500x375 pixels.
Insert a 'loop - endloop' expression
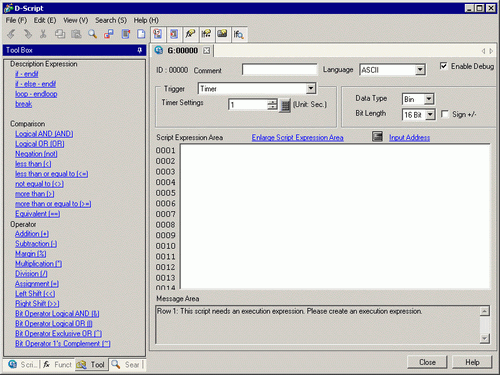[x=36, y=94]
